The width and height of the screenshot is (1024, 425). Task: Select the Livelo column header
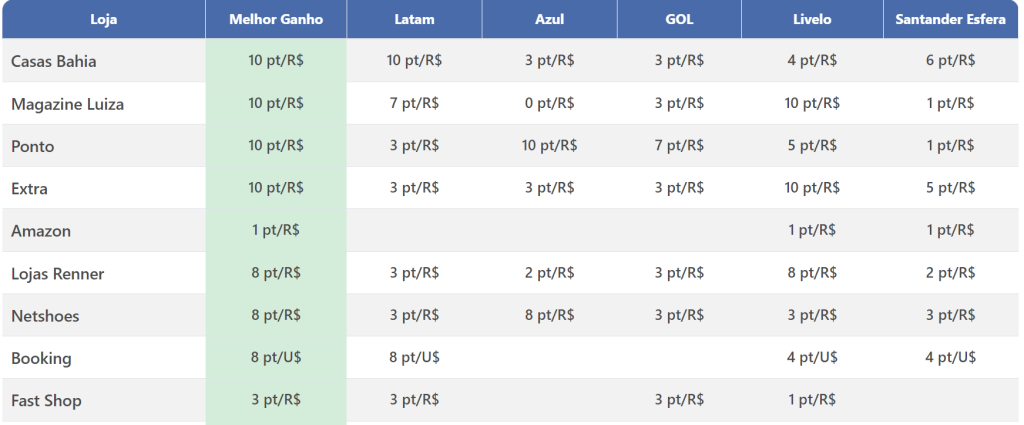pyautogui.click(x=812, y=19)
